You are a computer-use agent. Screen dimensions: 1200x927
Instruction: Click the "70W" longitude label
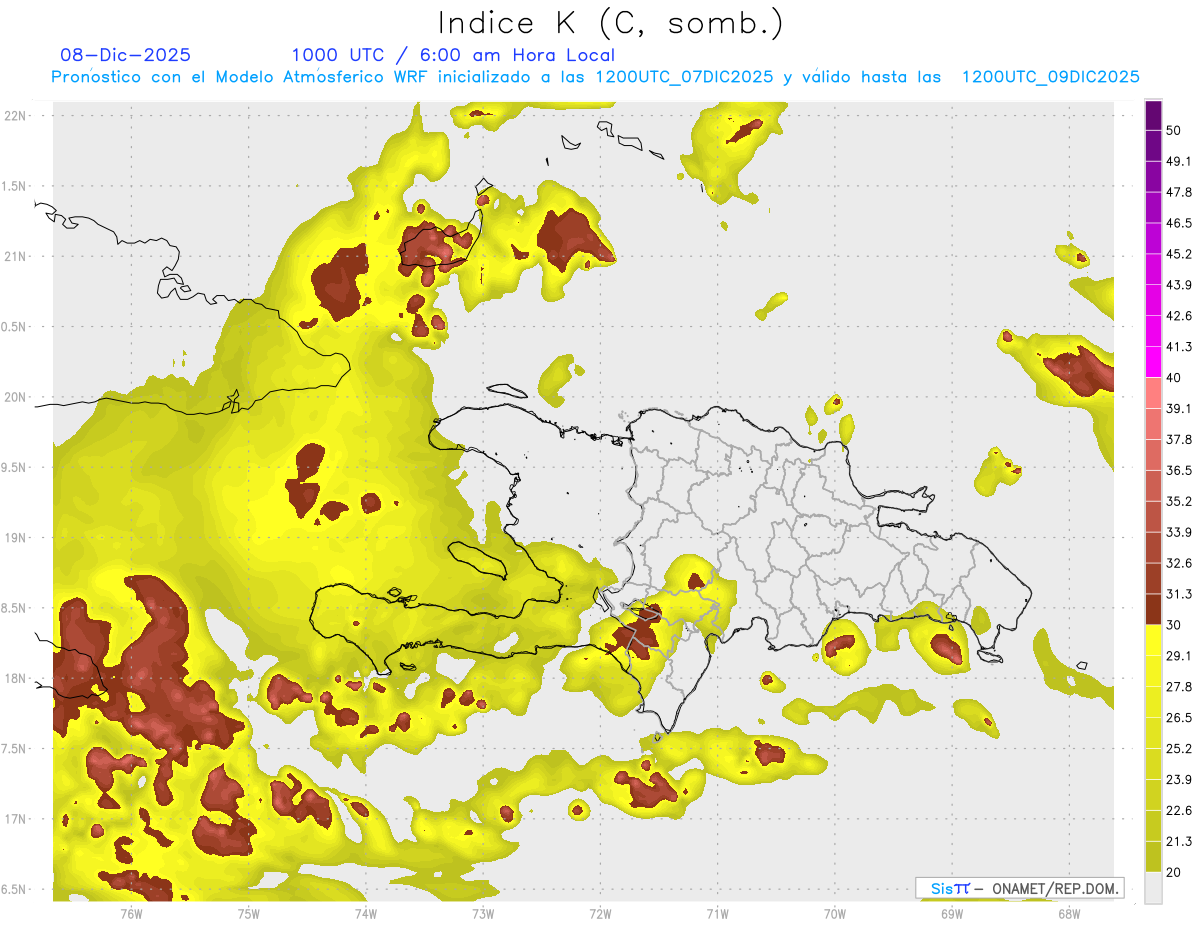(x=834, y=913)
